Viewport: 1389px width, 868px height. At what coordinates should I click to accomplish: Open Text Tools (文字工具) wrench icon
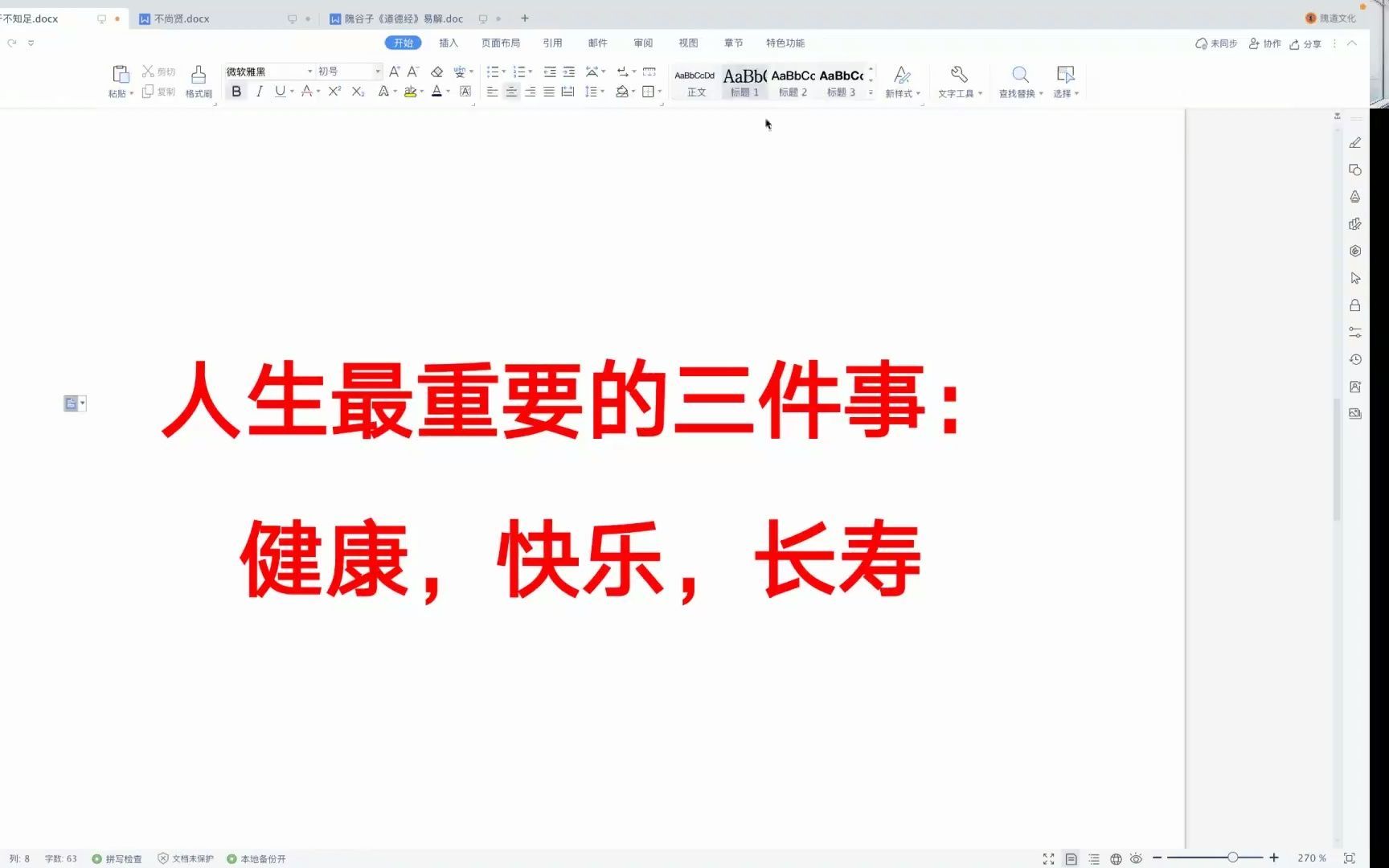tap(959, 75)
